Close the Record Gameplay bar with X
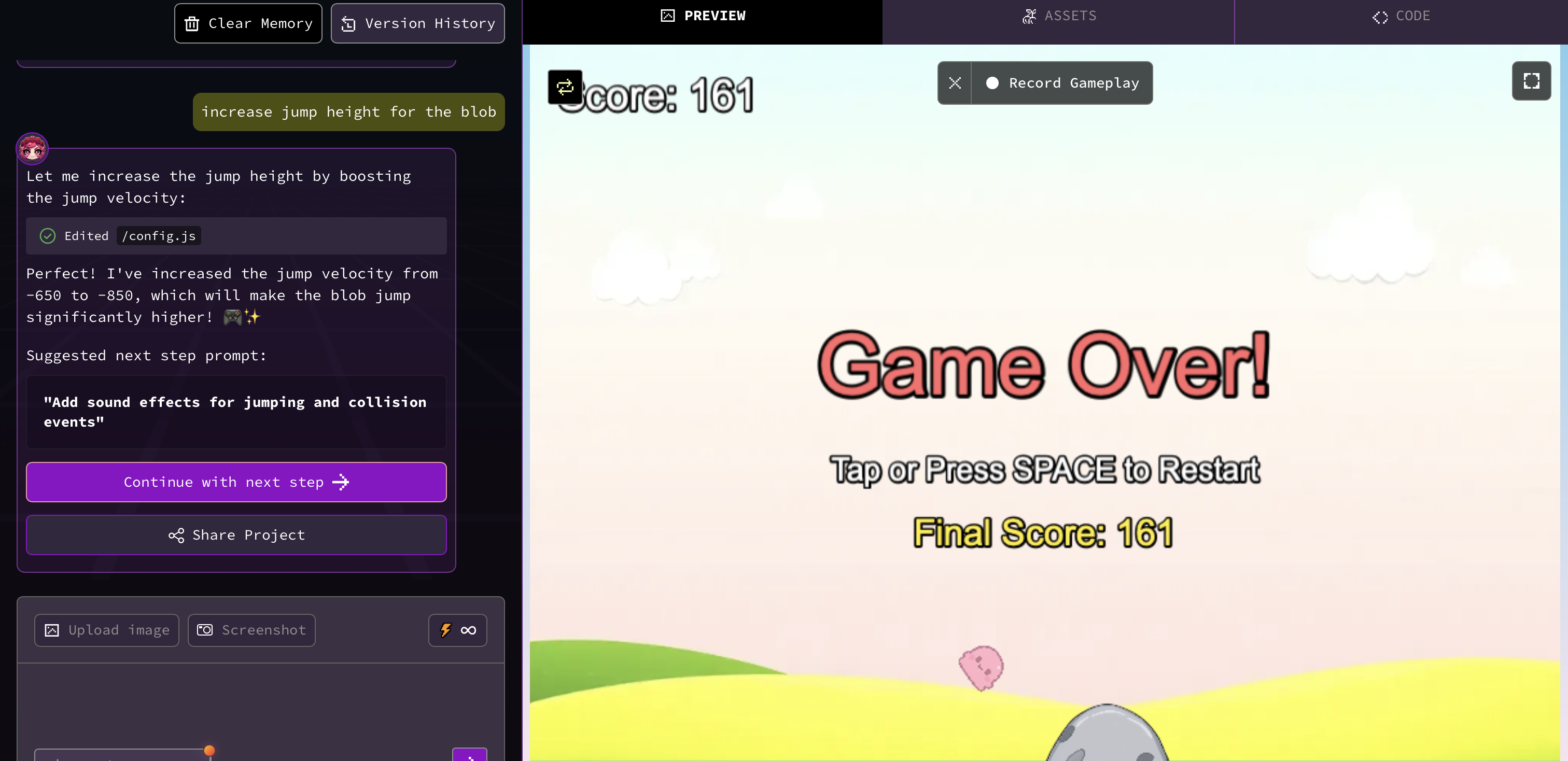 [955, 83]
